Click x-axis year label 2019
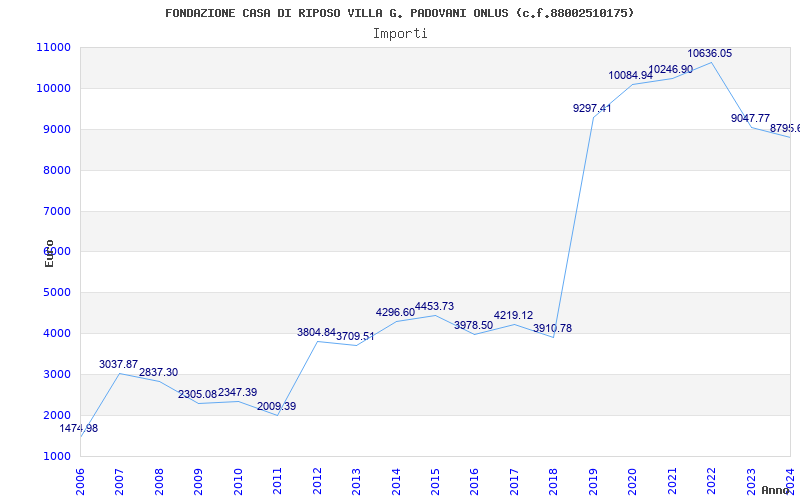The width and height of the screenshot is (800, 500). 593,481
